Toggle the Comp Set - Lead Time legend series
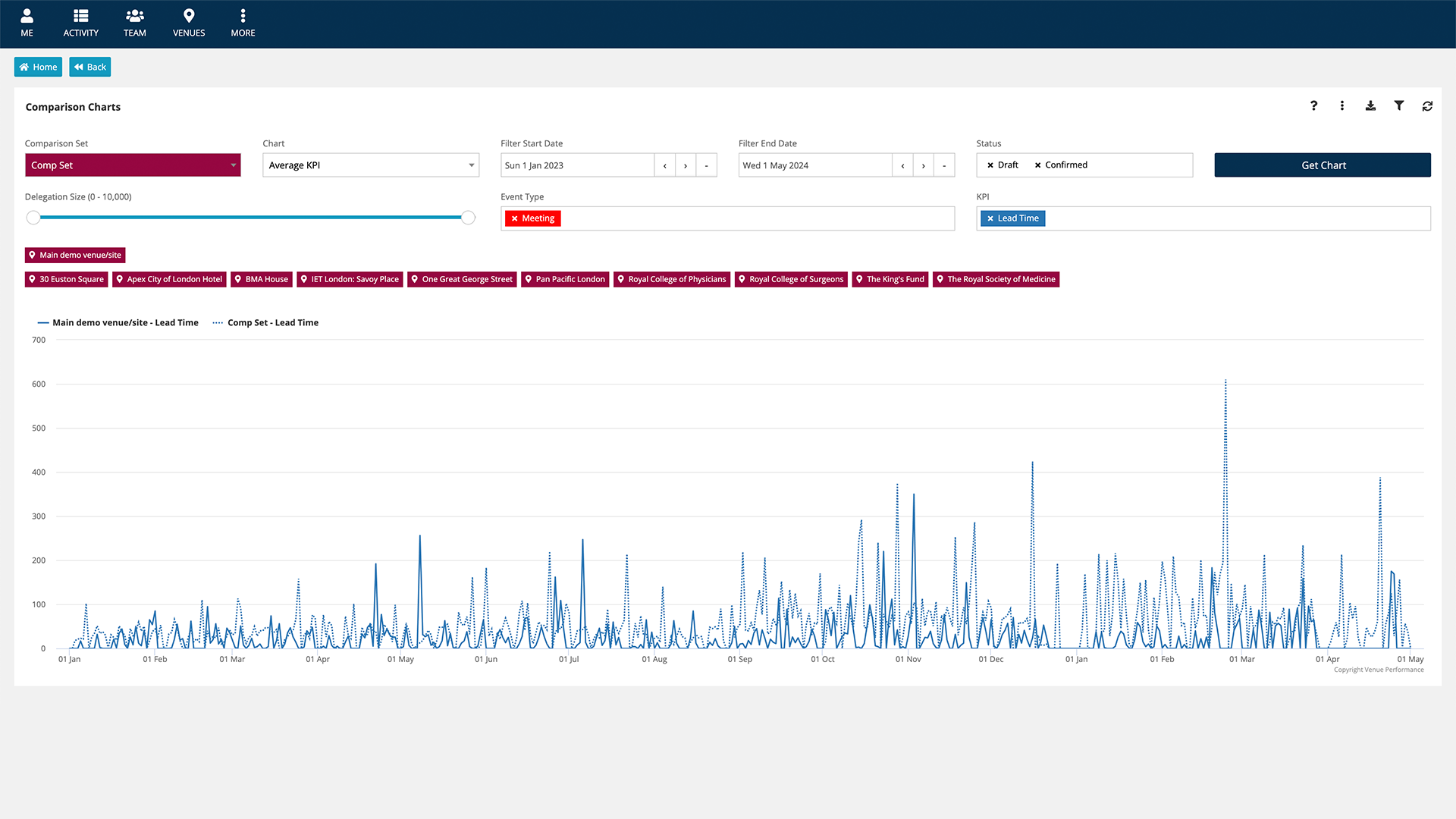The image size is (1456, 819). click(265, 323)
